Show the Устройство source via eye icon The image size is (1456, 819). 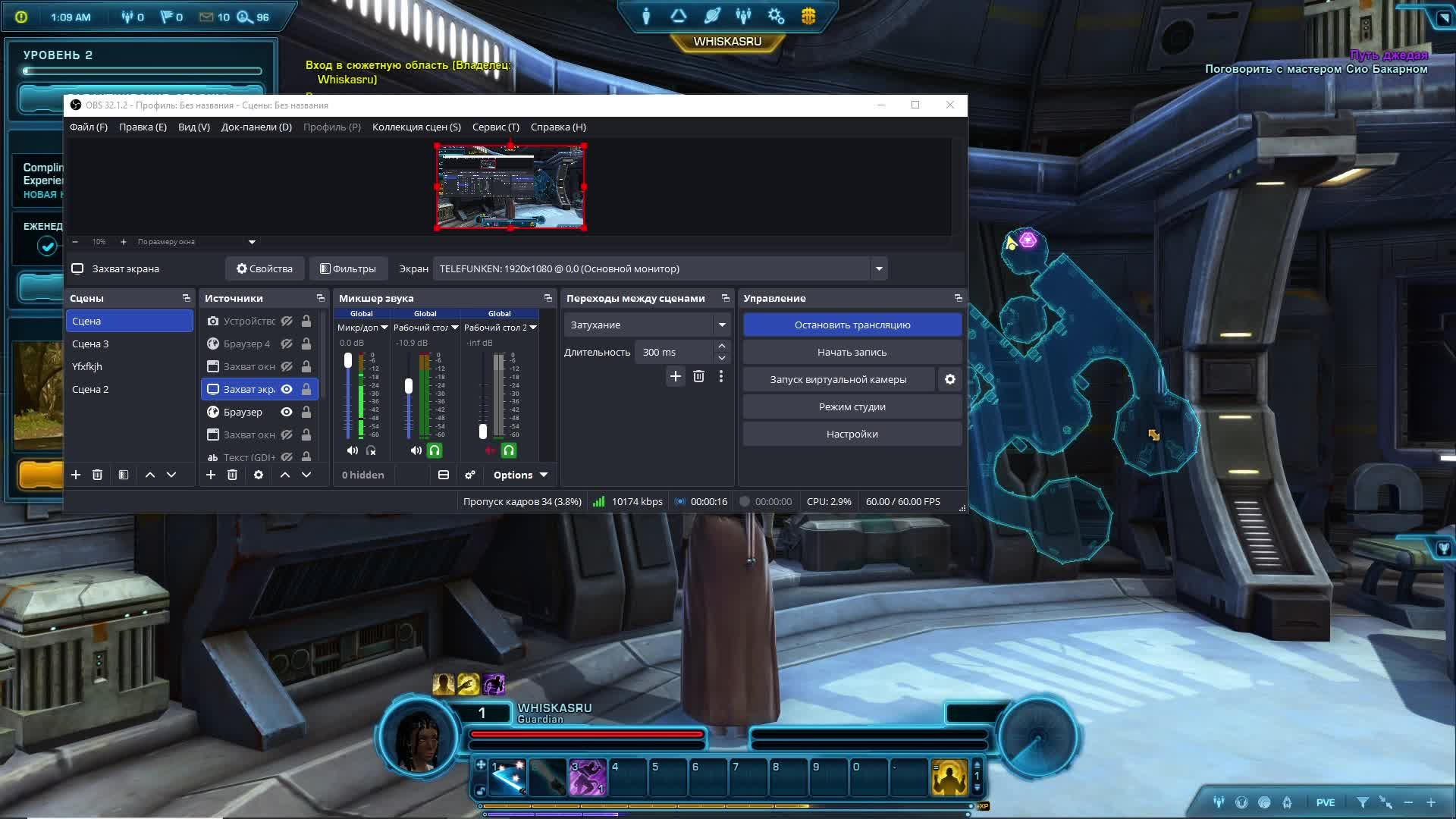pos(287,322)
